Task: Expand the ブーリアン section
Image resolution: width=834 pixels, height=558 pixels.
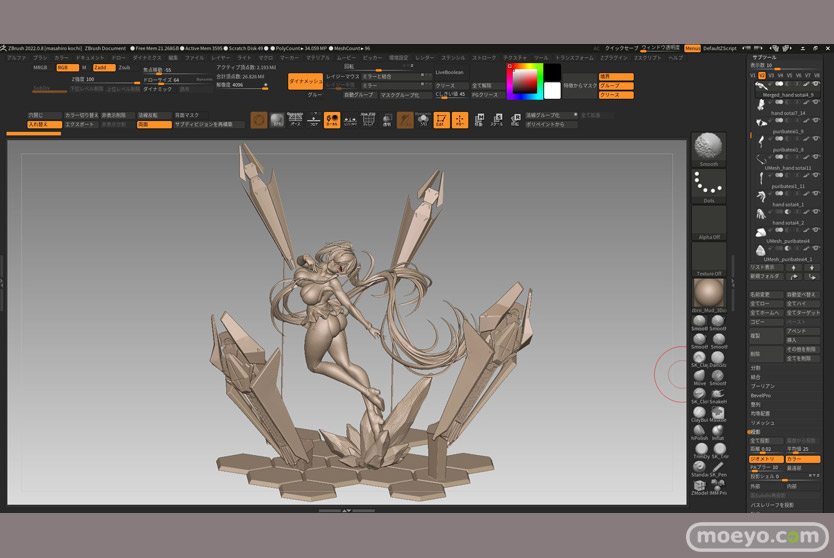Action: [x=762, y=386]
